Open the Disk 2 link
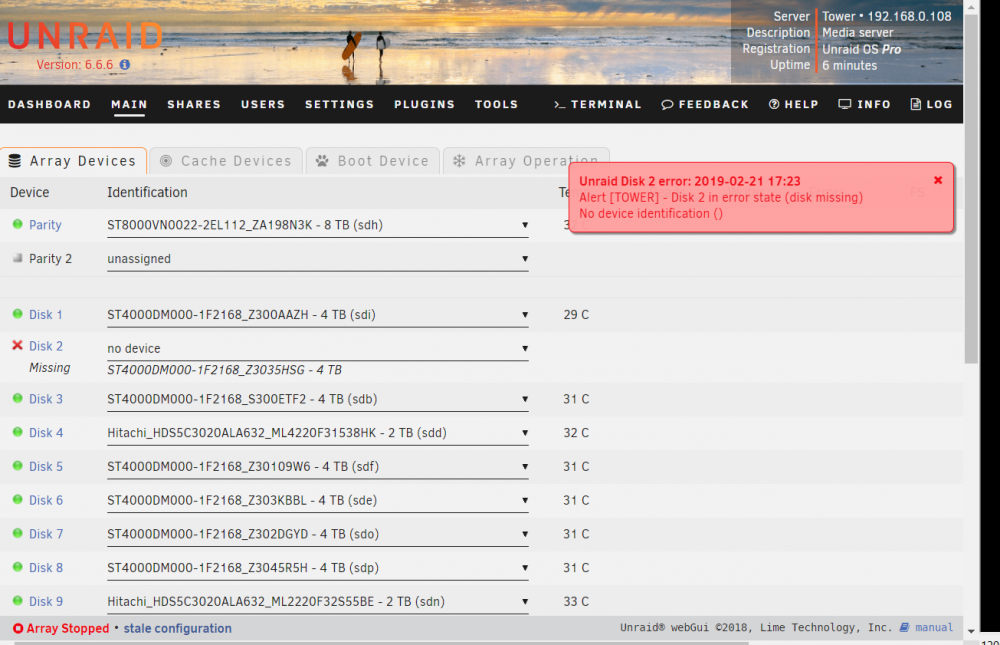 pos(46,346)
